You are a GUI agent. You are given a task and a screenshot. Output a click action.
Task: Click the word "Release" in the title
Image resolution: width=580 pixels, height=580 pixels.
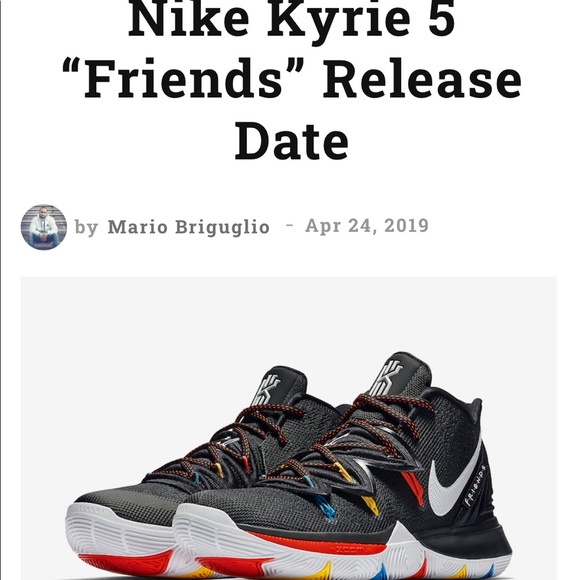point(422,80)
